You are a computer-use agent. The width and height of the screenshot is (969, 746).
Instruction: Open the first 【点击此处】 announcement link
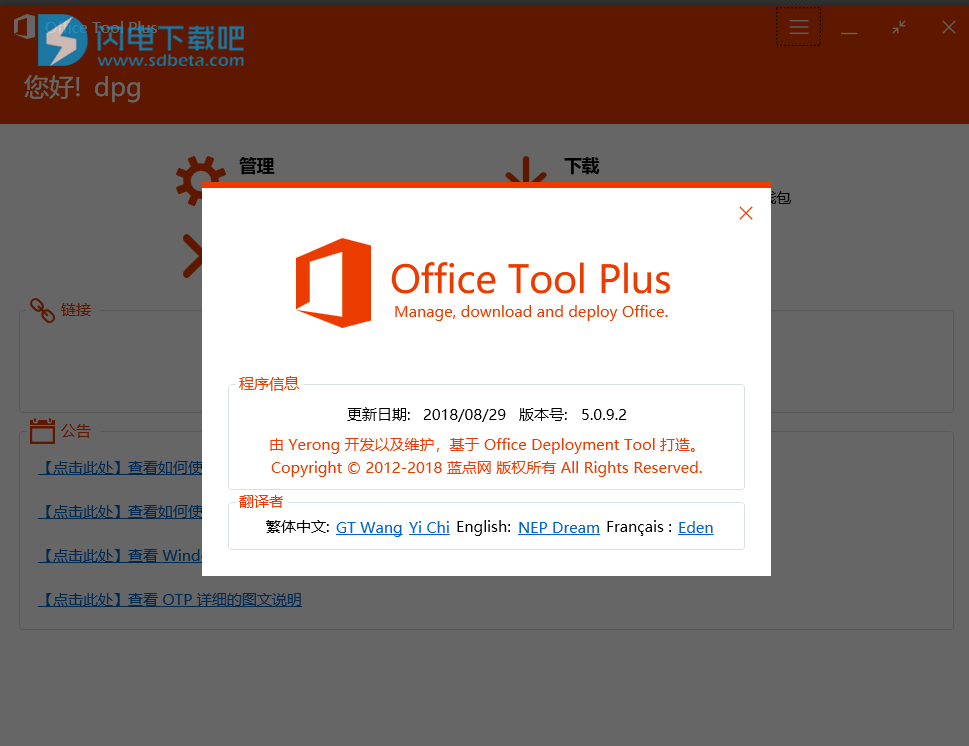pyautogui.click(x=120, y=467)
